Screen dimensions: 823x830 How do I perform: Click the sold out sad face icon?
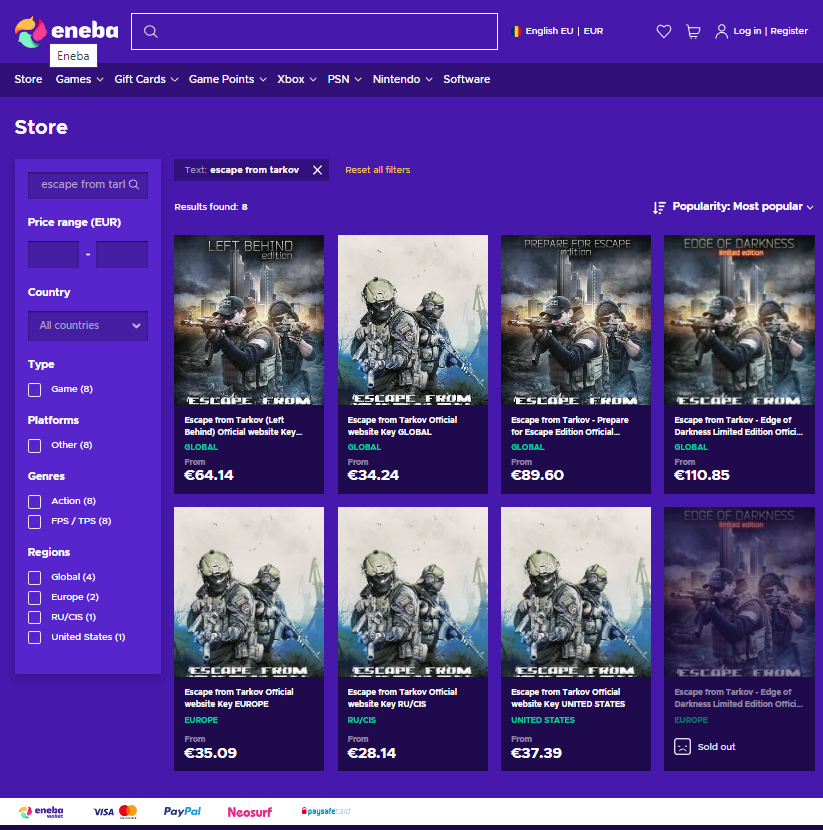click(682, 746)
